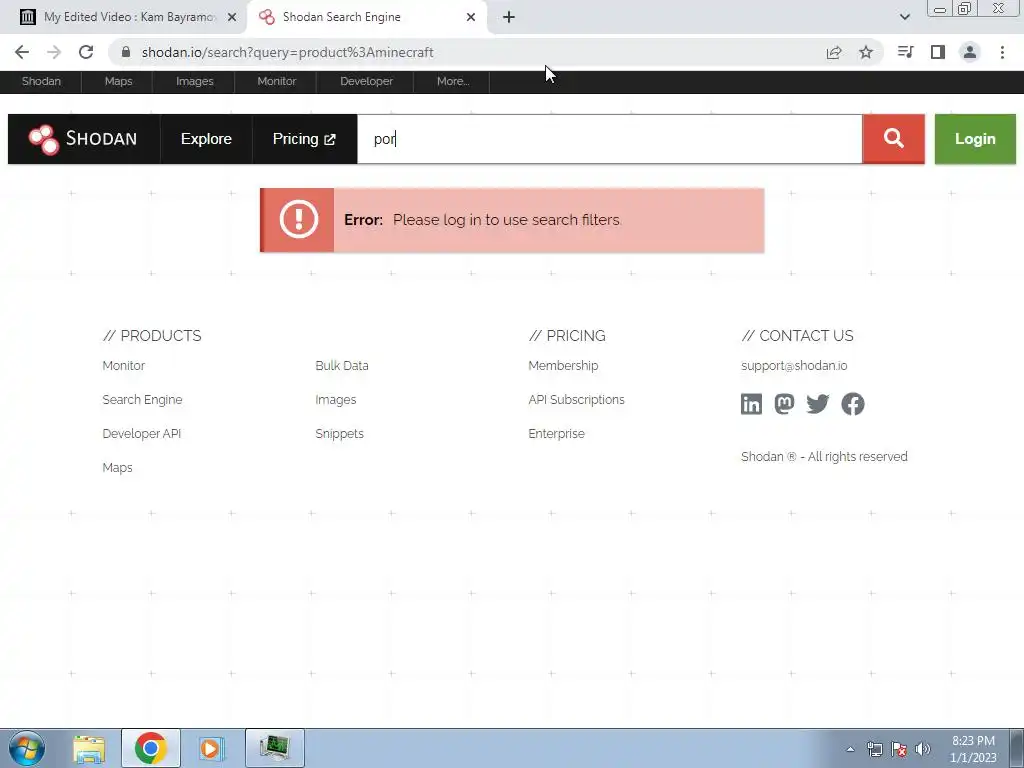Open Developer in the top black bar
The height and width of the screenshot is (768, 1024).
(x=366, y=82)
